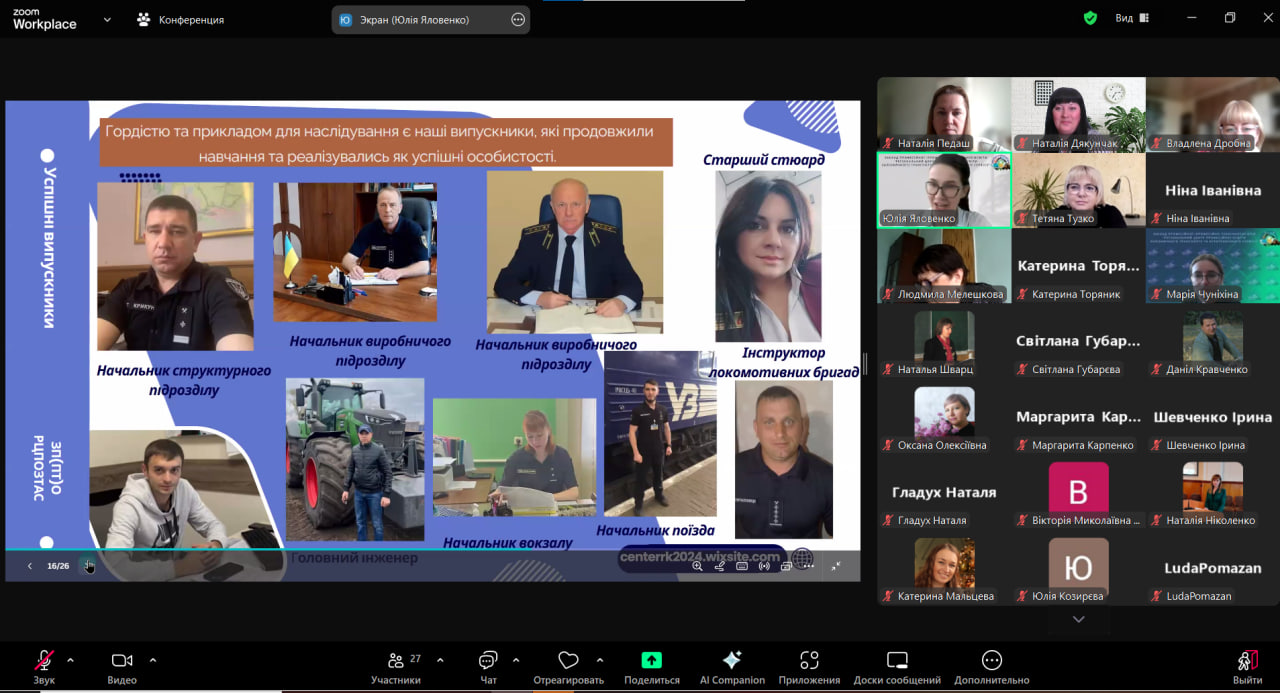The height and width of the screenshot is (693, 1280).
Task: Select Тетяна Тузко video tile
Action: 1078,190
